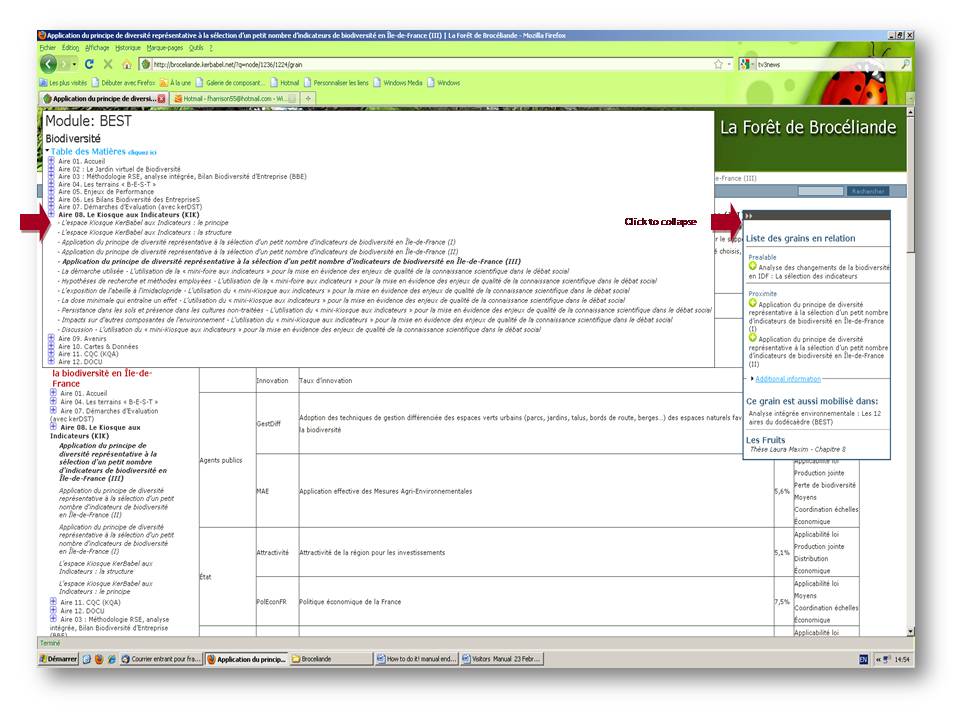The height and width of the screenshot is (720, 960).
Task: Expand Aire 05. Enjeux de Performance
Action: [x=51, y=192]
